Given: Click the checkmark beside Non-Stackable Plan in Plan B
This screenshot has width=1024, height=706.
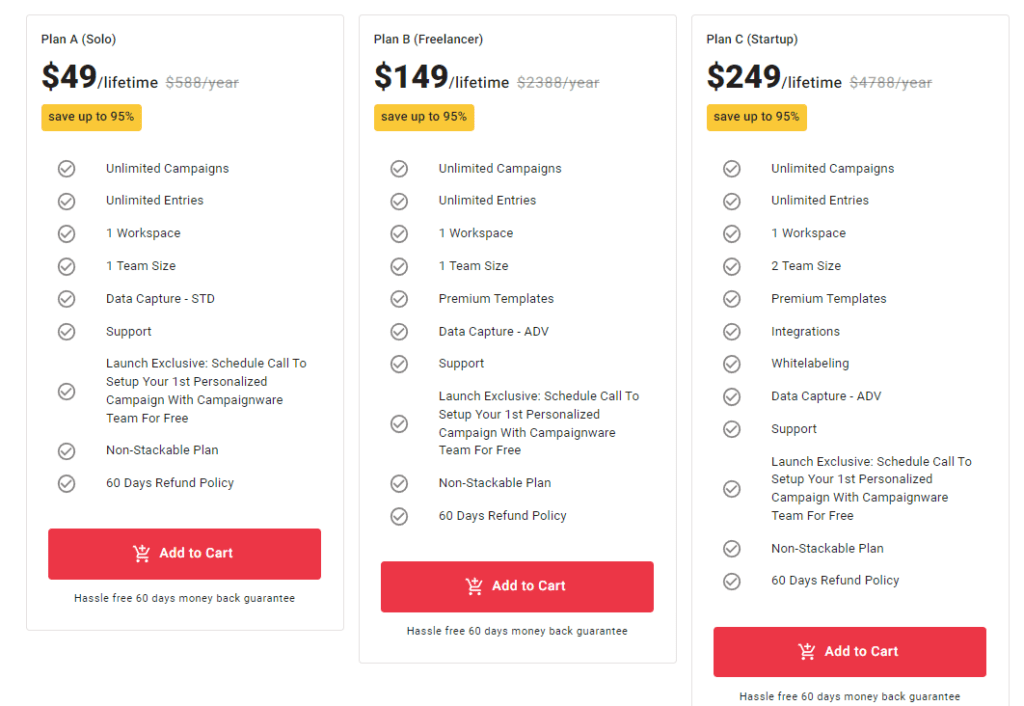Looking at the screenshot, I should 399,483.
